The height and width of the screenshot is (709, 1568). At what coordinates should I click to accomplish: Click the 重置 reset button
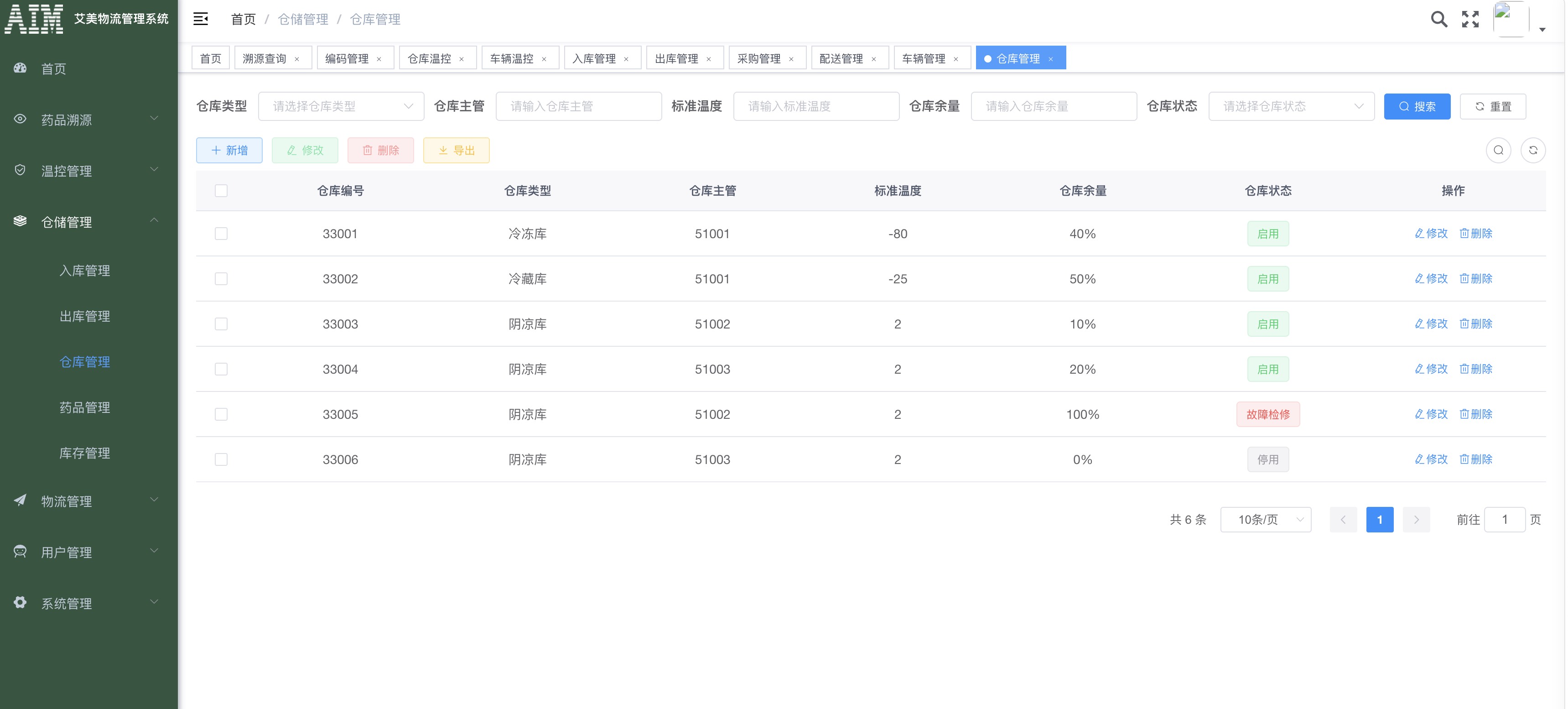tap(1493, 106)
